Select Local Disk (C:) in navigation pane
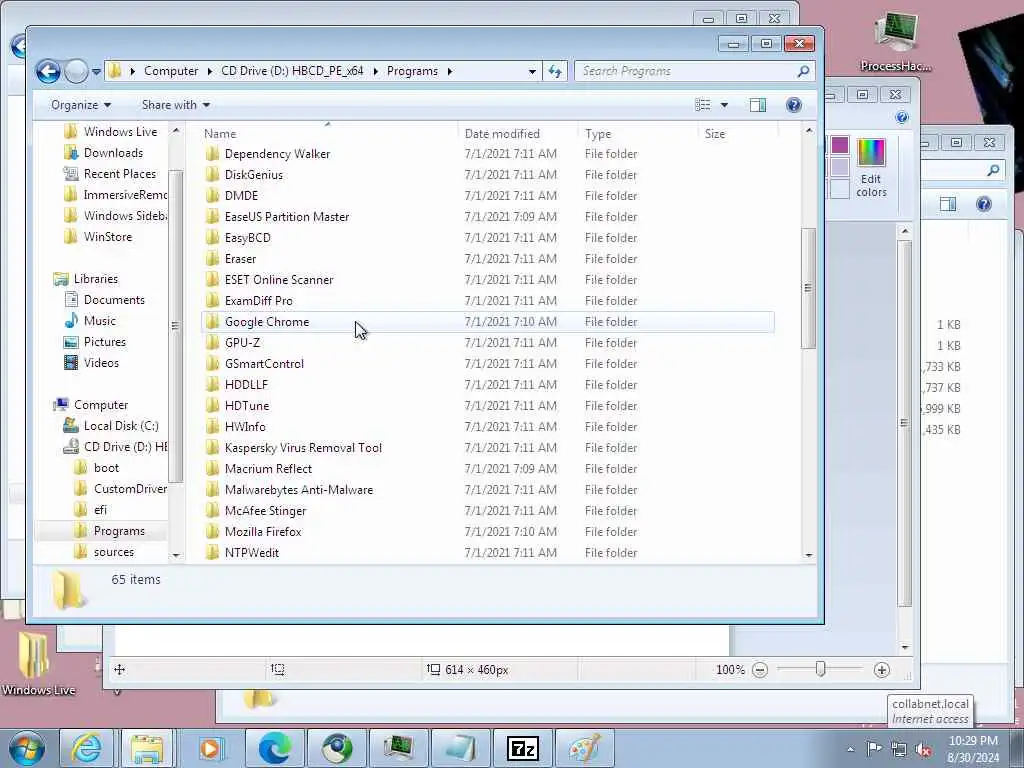Image resolution: width=1024 pixels, height=768 pixels. 121,426
